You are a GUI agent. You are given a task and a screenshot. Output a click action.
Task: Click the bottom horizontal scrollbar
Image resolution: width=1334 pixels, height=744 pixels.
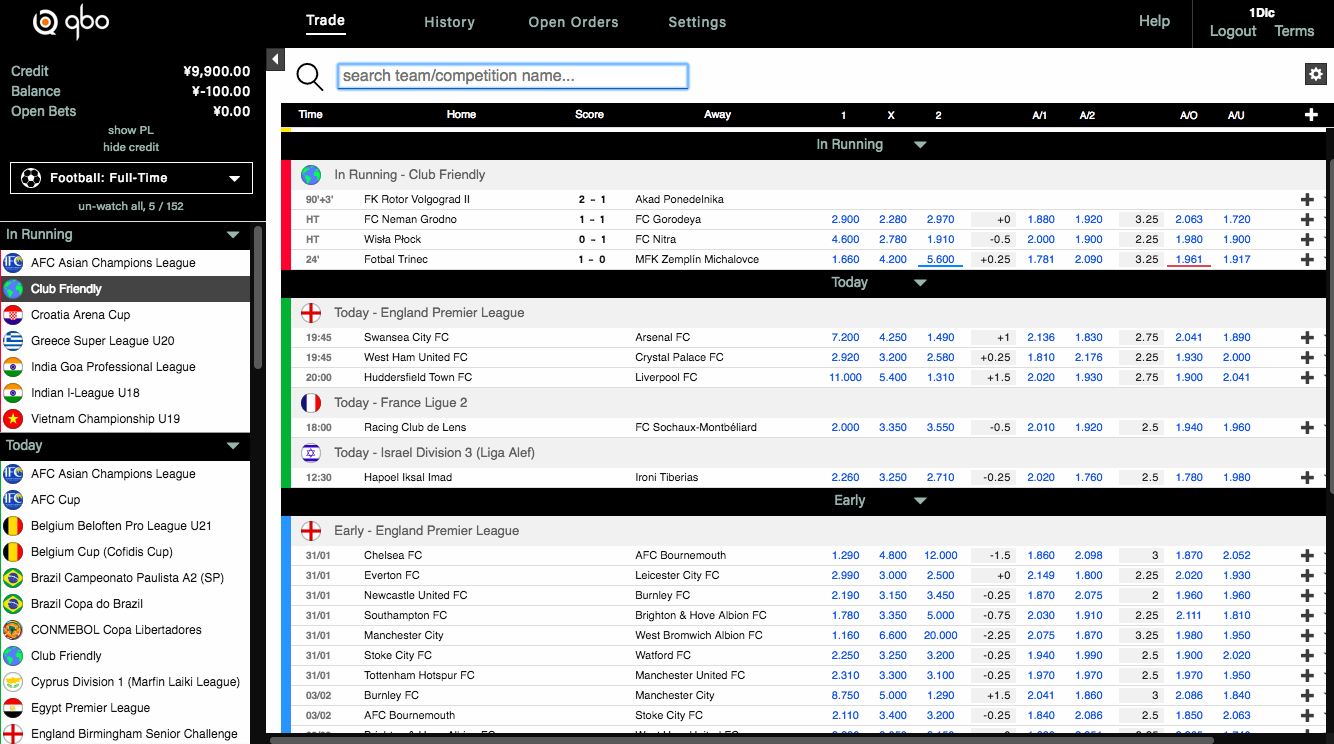click(741, 740)
